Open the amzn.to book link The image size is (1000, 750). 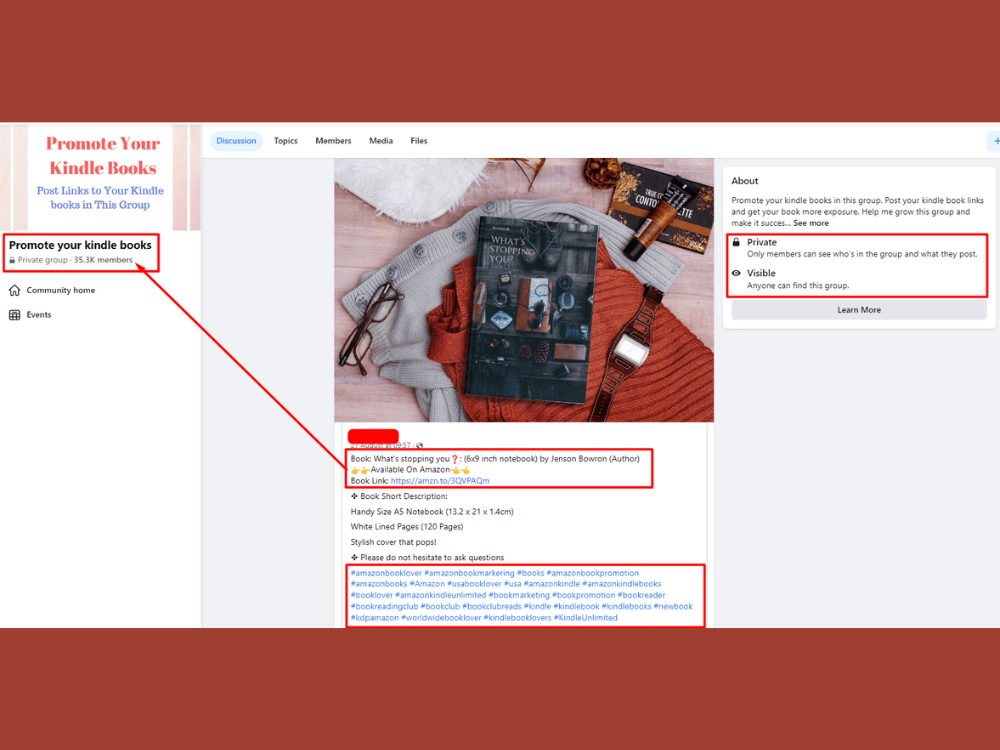[x=440, y=481]
